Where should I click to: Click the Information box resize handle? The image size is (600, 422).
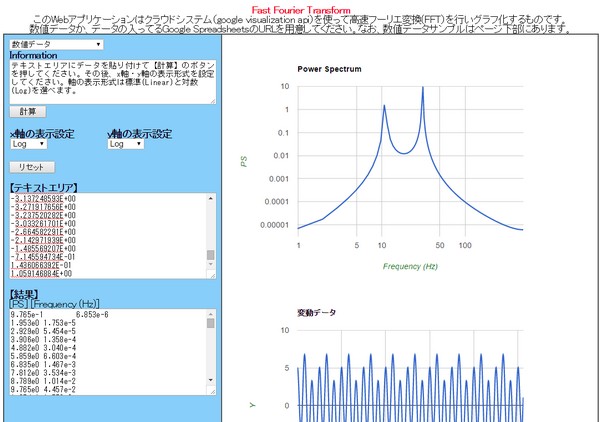(213, 101)
